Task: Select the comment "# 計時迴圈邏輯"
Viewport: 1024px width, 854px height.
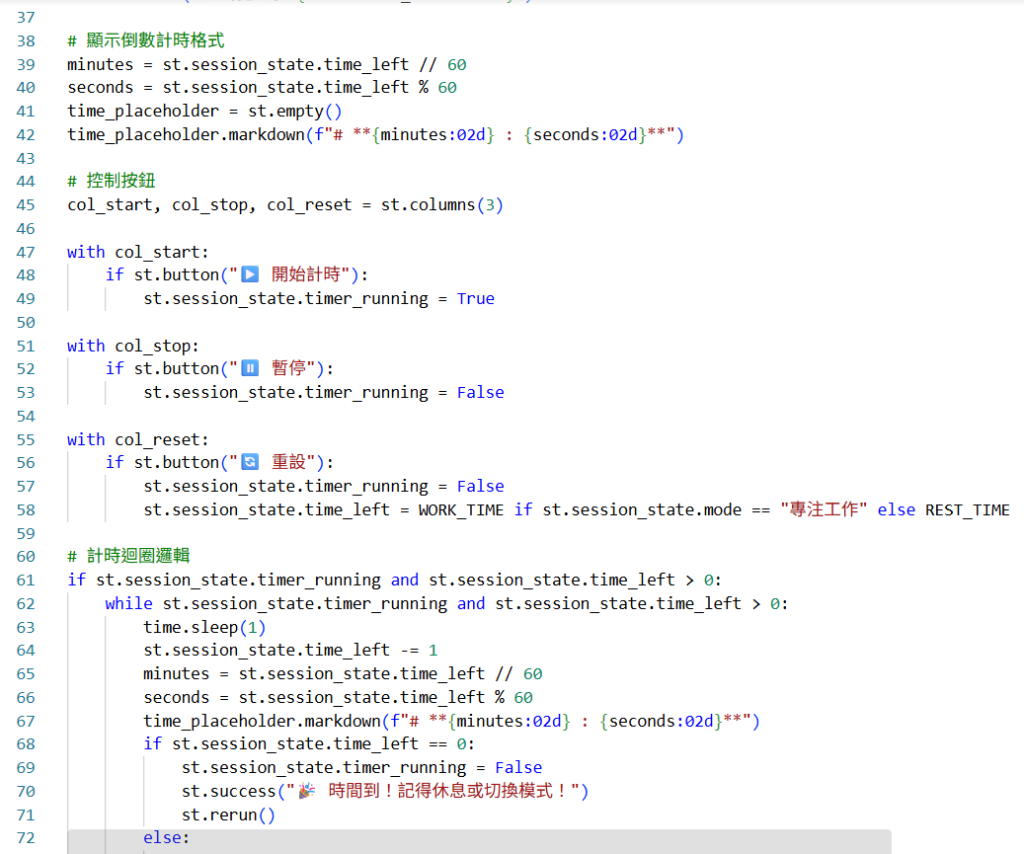Action: pyautogui.click(x=129, y=556)
